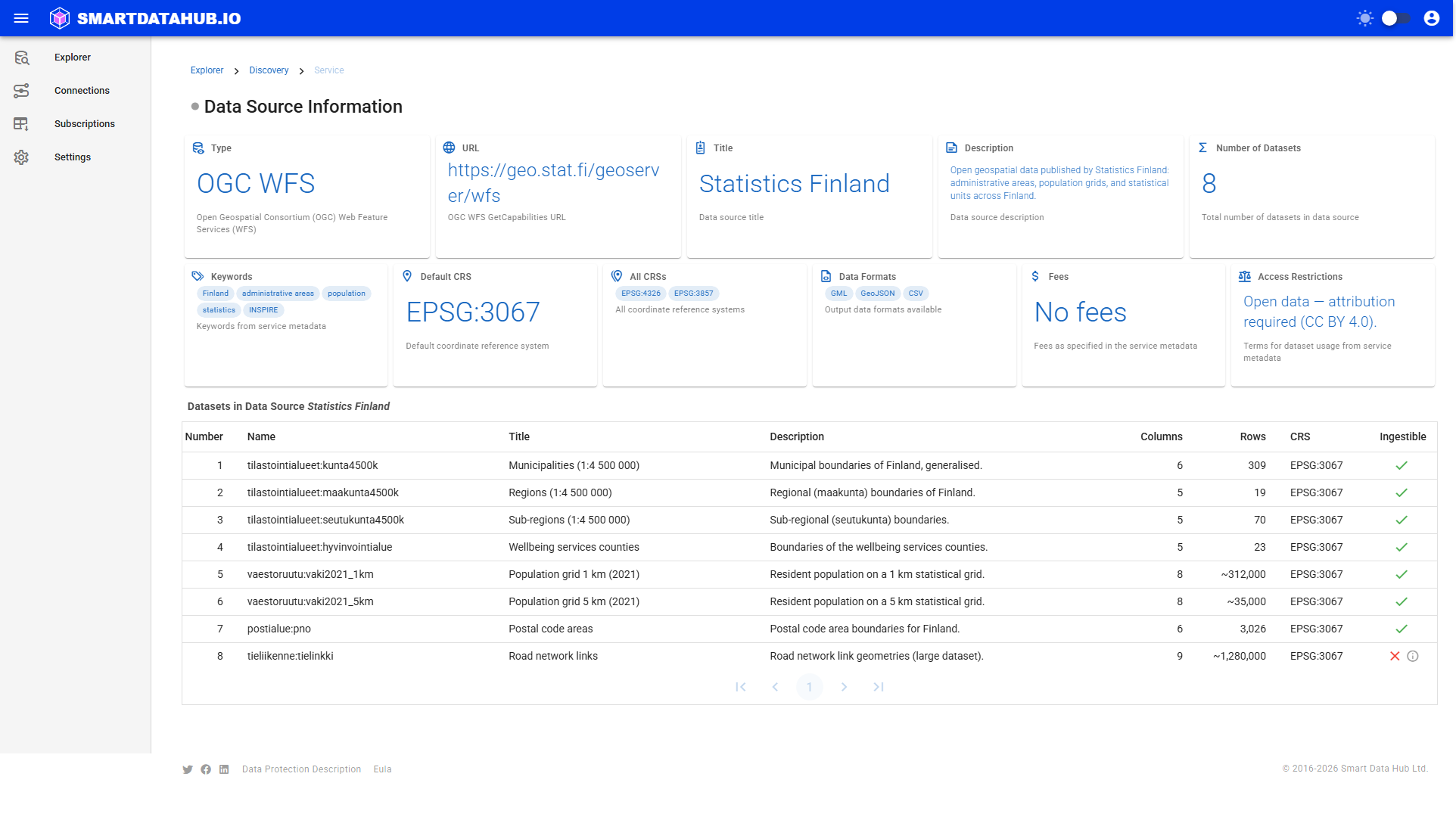Click the GeoJSON format chip
1456x817 pixels.
877,294
